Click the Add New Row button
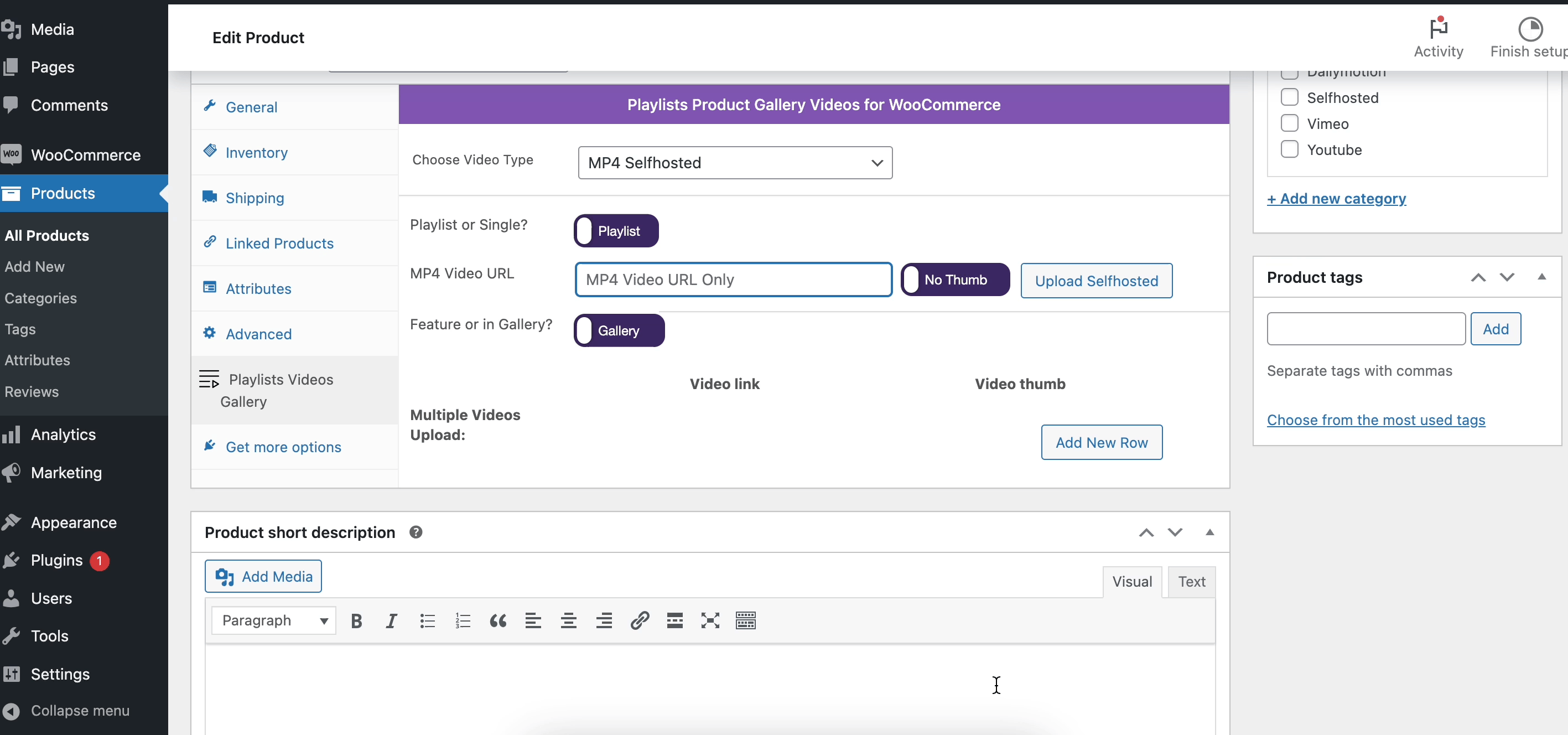Screen dimensions: 1568x735 (x=1101, y=442)
